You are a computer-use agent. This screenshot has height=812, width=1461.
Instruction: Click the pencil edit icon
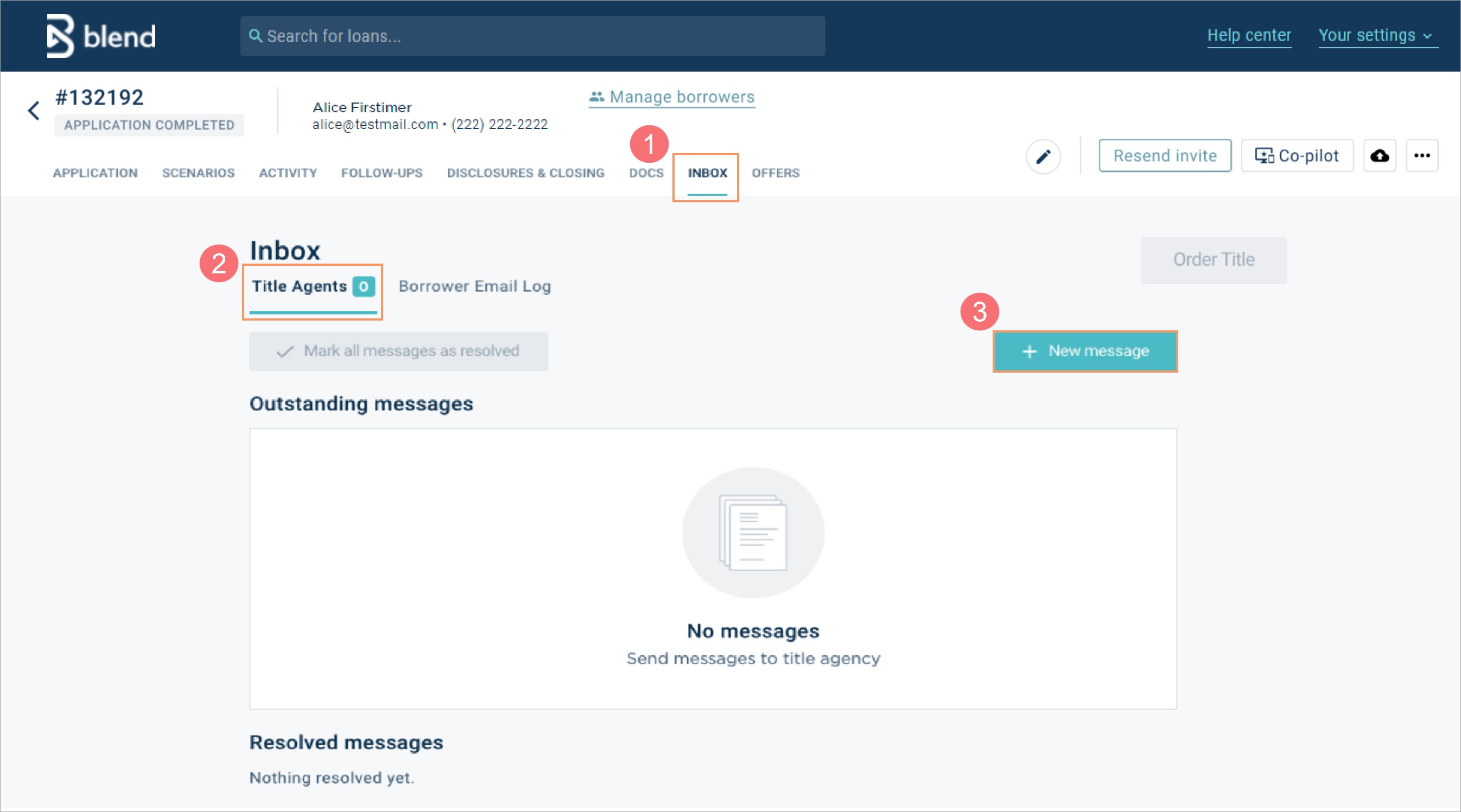(1043, 156)
